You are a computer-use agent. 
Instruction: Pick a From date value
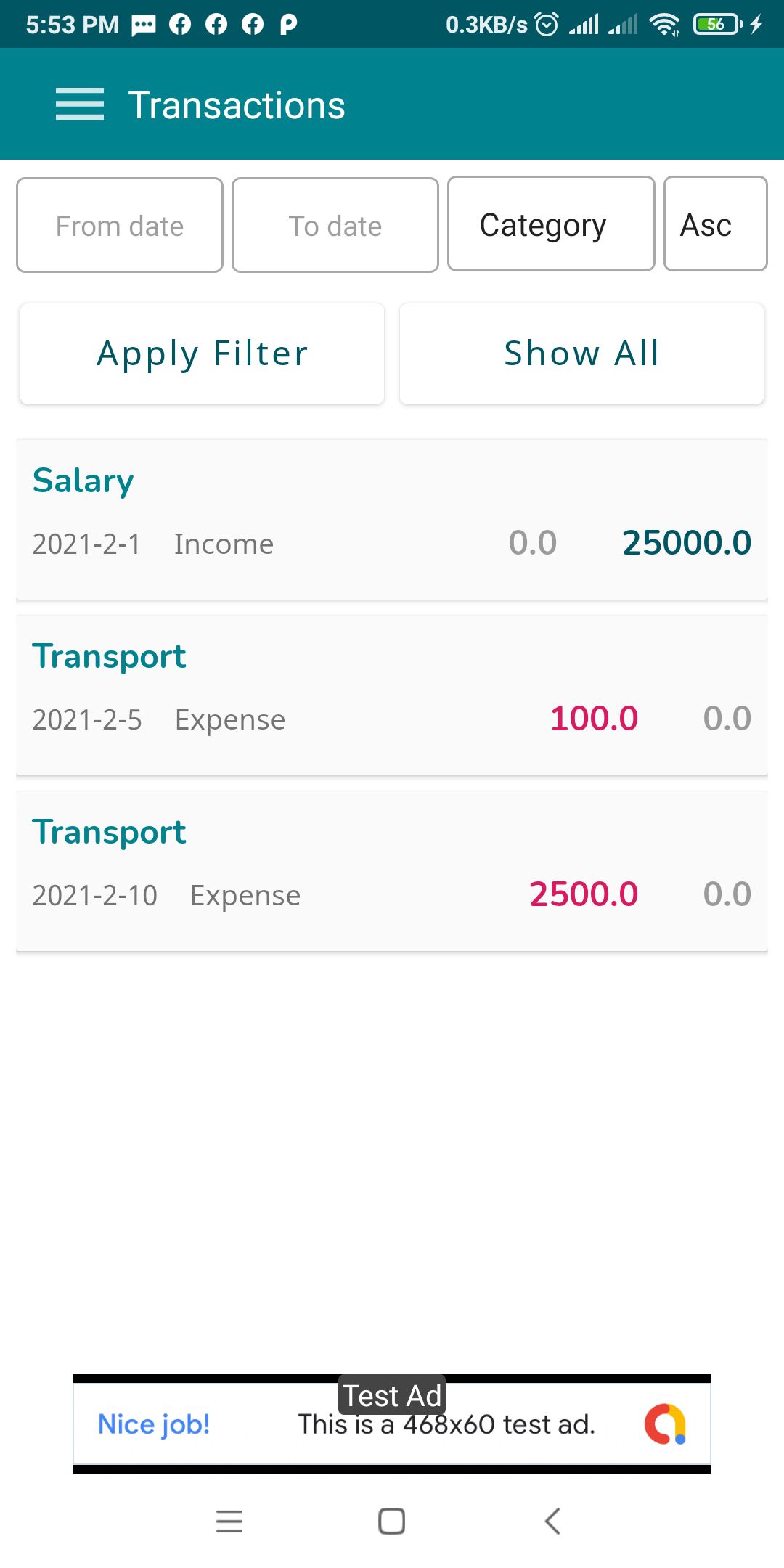point(120,226)
